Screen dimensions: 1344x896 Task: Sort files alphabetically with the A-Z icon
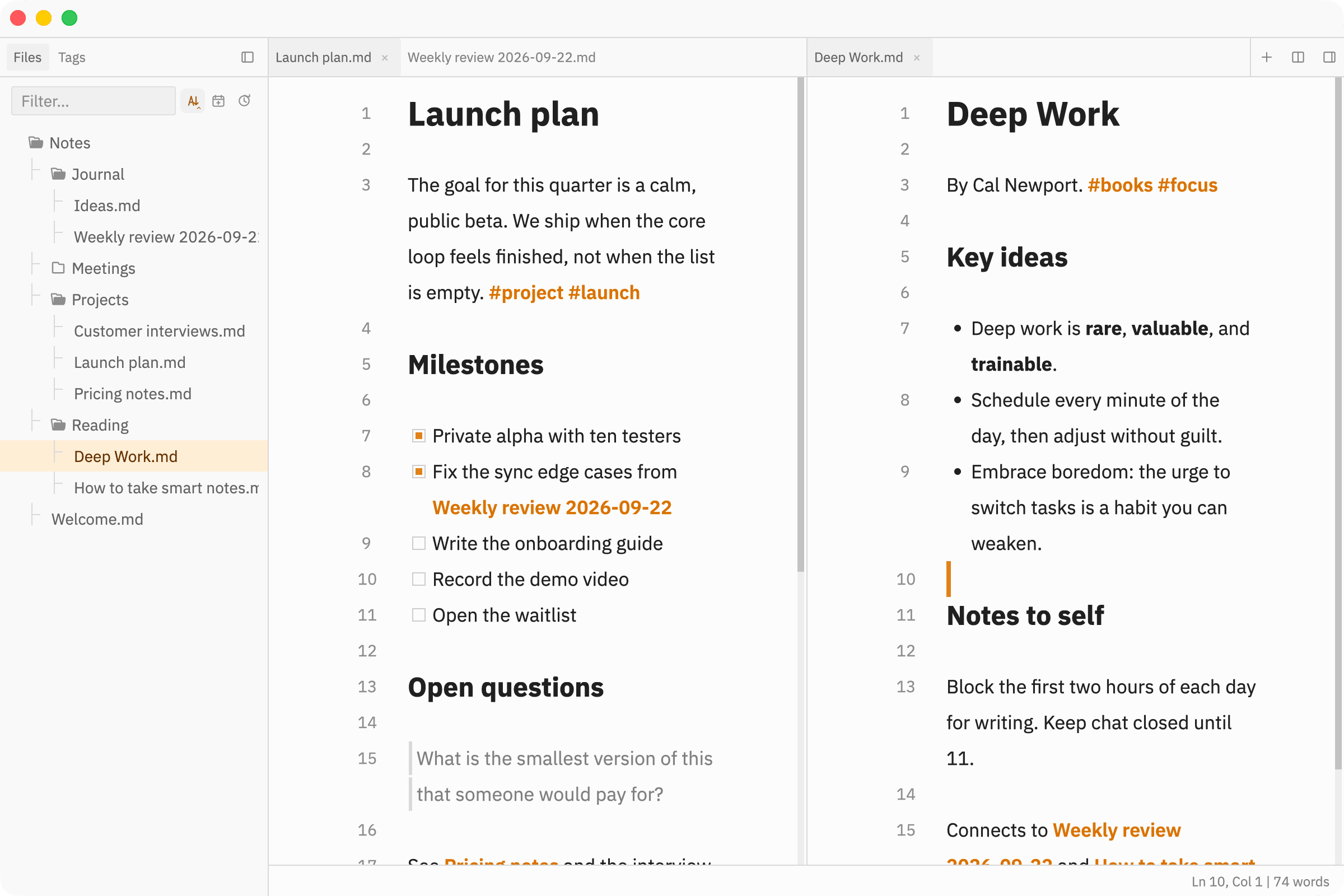point(193,101)
